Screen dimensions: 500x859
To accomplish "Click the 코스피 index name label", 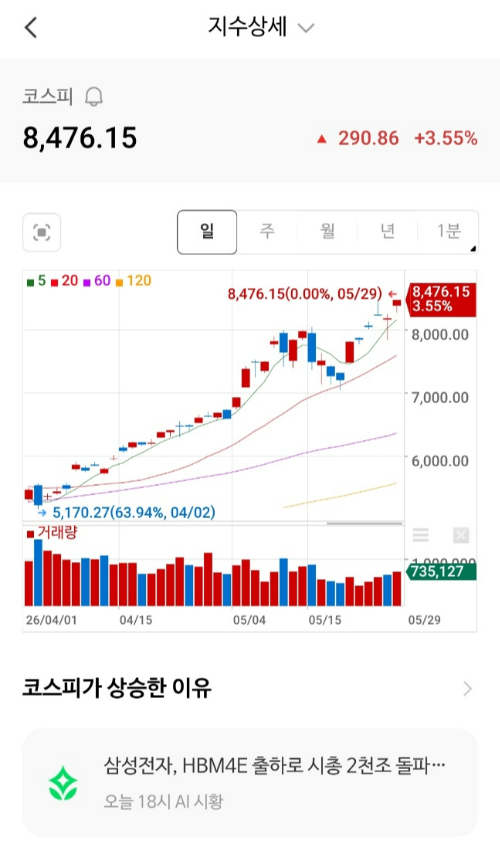I will [x=48, y=96].
